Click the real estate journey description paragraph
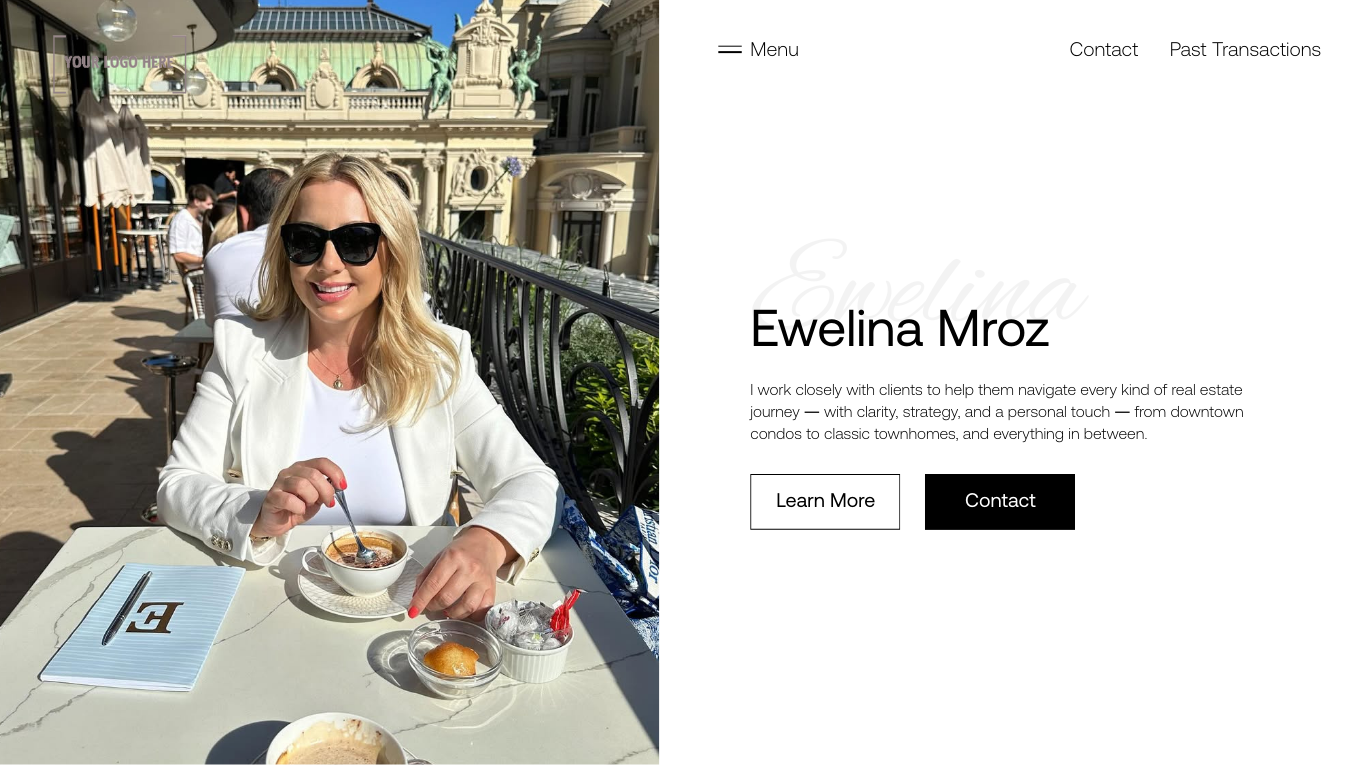 pos(997,412)
